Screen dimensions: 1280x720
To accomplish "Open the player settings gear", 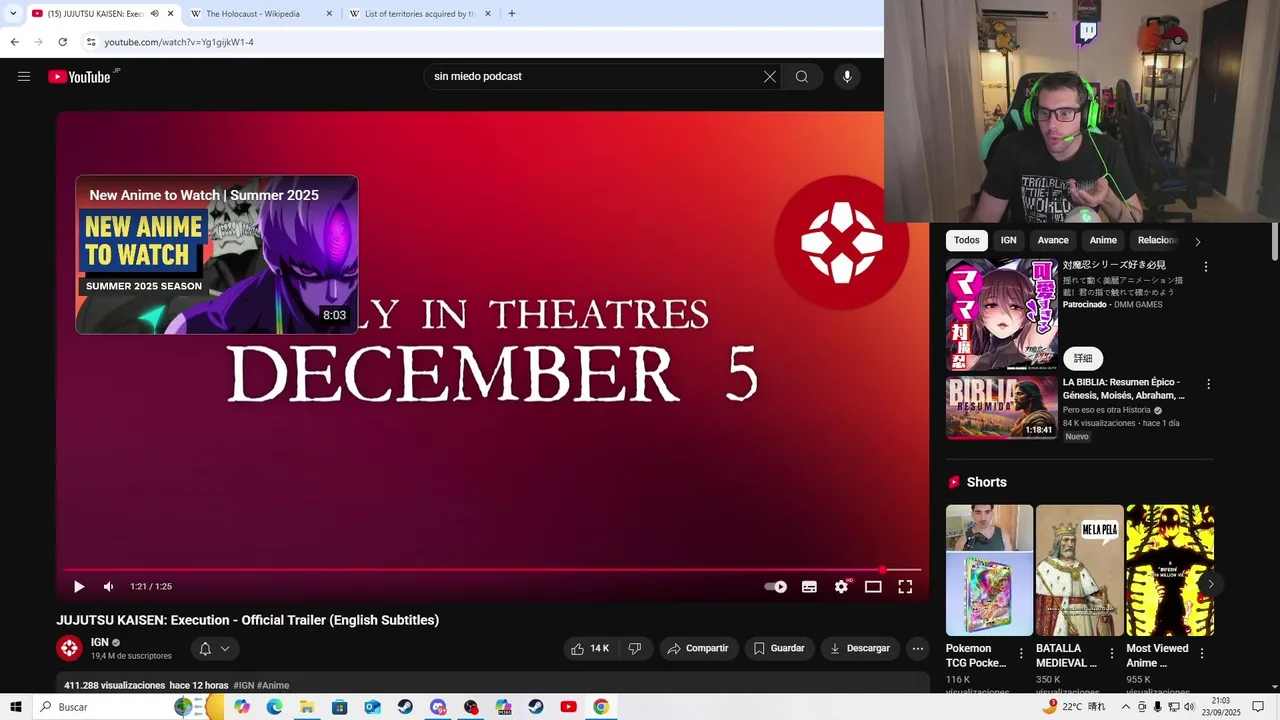I will pos(841,587).
